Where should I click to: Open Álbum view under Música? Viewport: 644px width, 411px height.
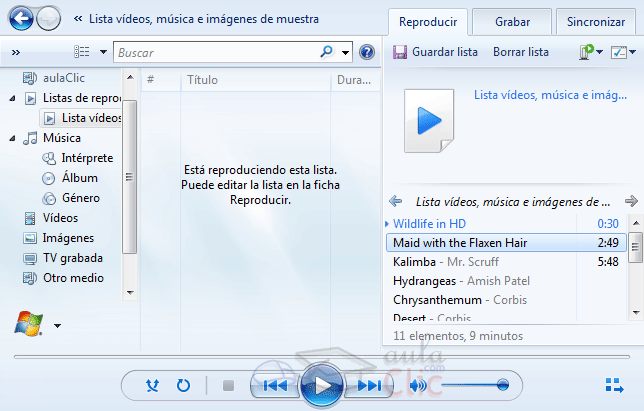[x=70, y=178]
